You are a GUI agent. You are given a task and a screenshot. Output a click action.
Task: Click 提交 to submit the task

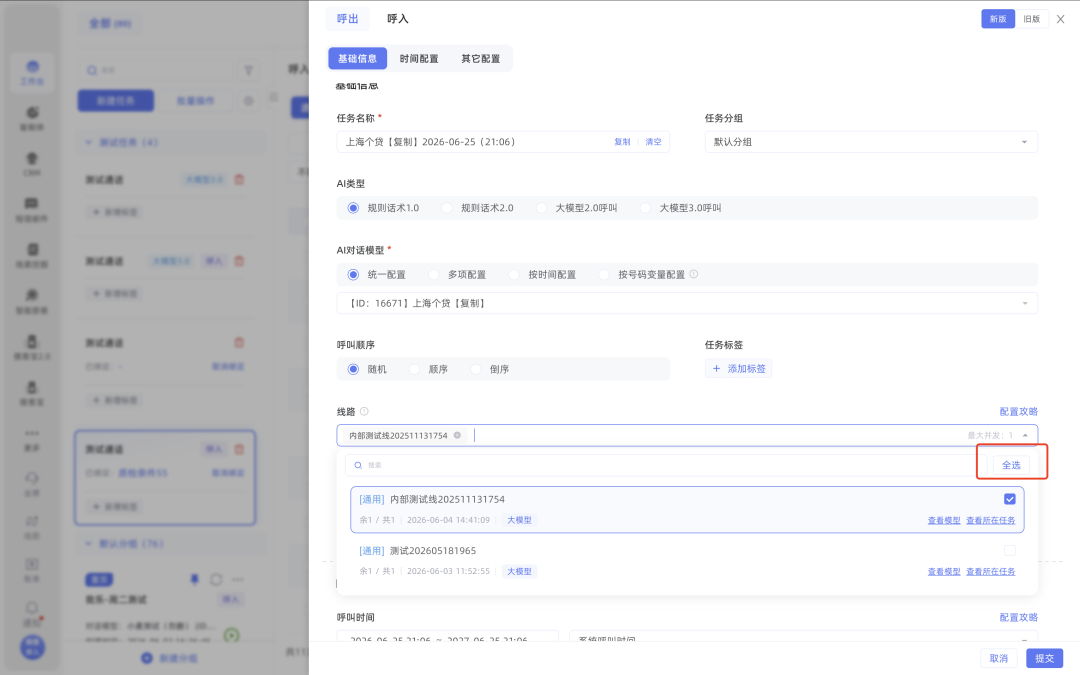1044,658
